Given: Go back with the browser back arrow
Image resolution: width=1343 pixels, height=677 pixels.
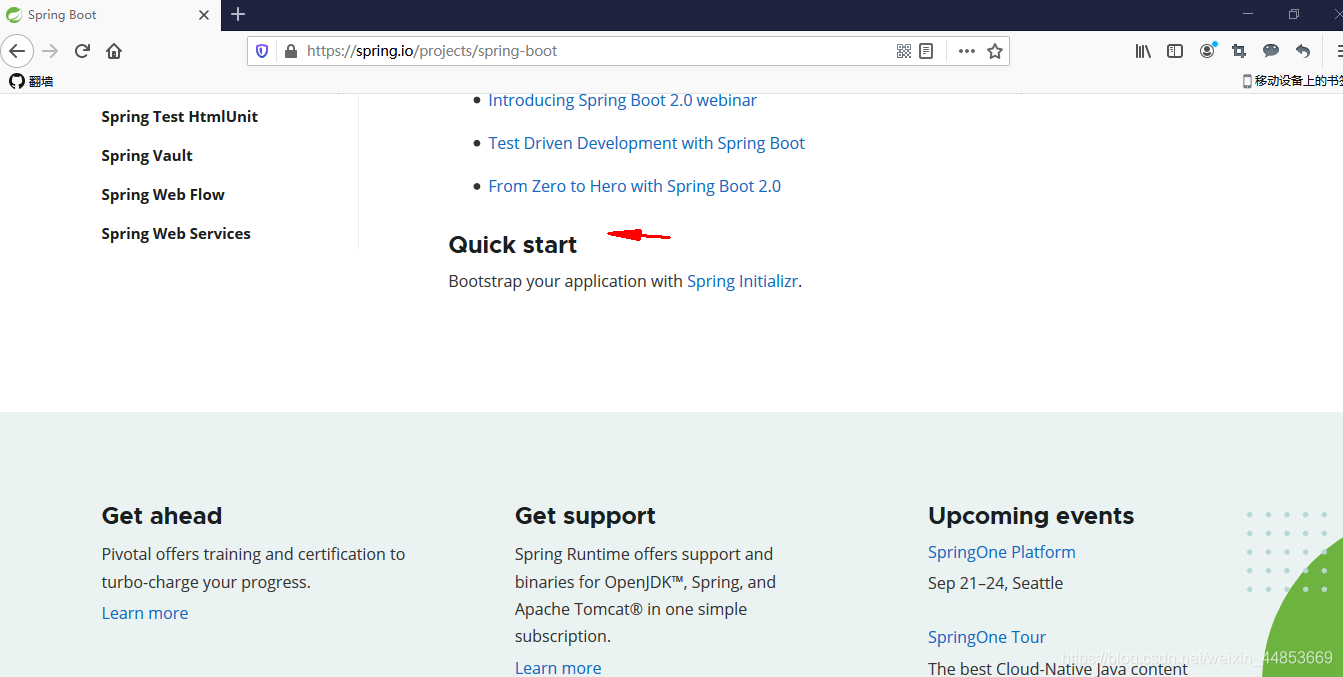Looking at the screenshot, I should tap(18, 51).
